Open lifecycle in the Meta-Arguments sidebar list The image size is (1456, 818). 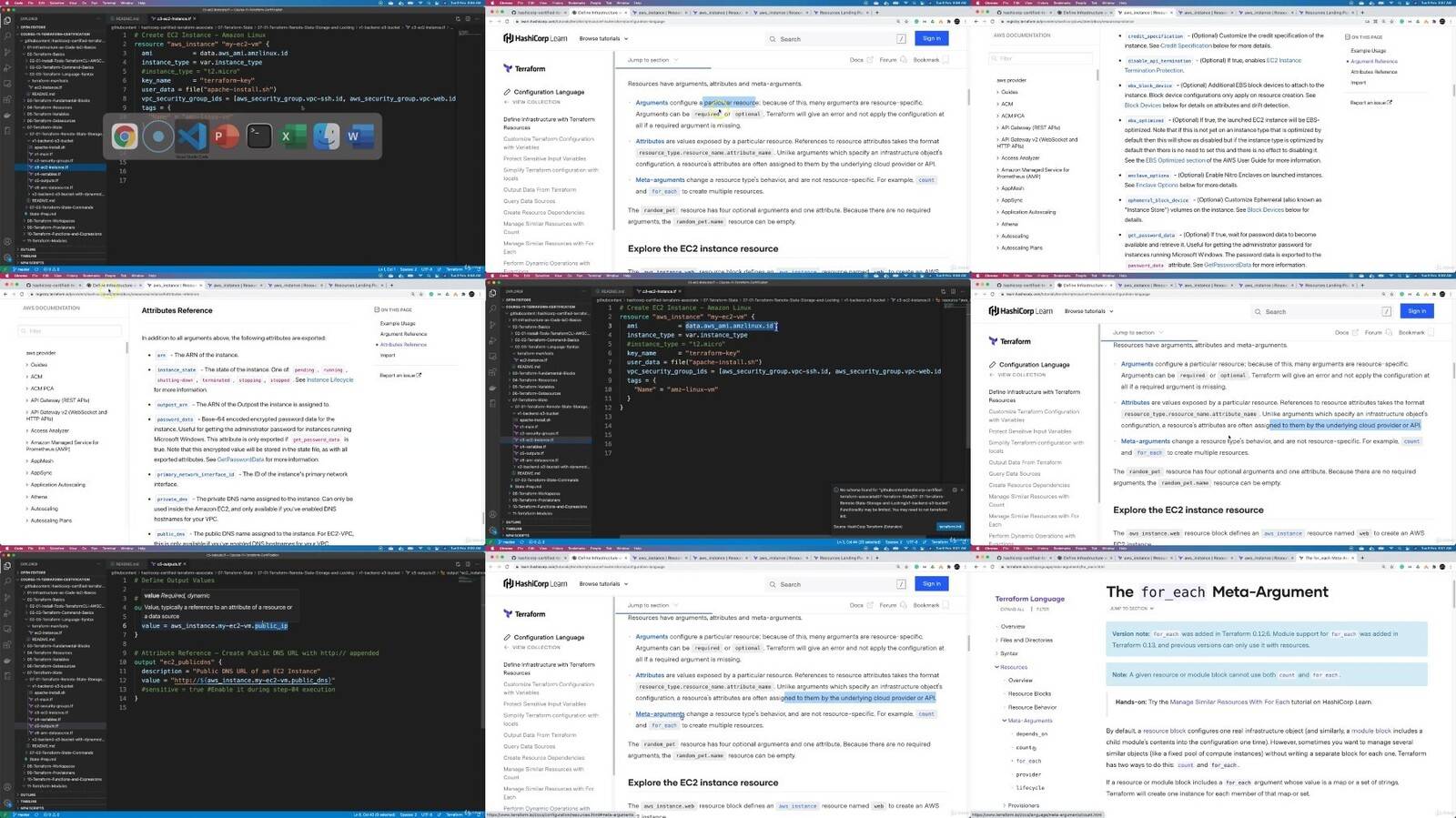1030,787
